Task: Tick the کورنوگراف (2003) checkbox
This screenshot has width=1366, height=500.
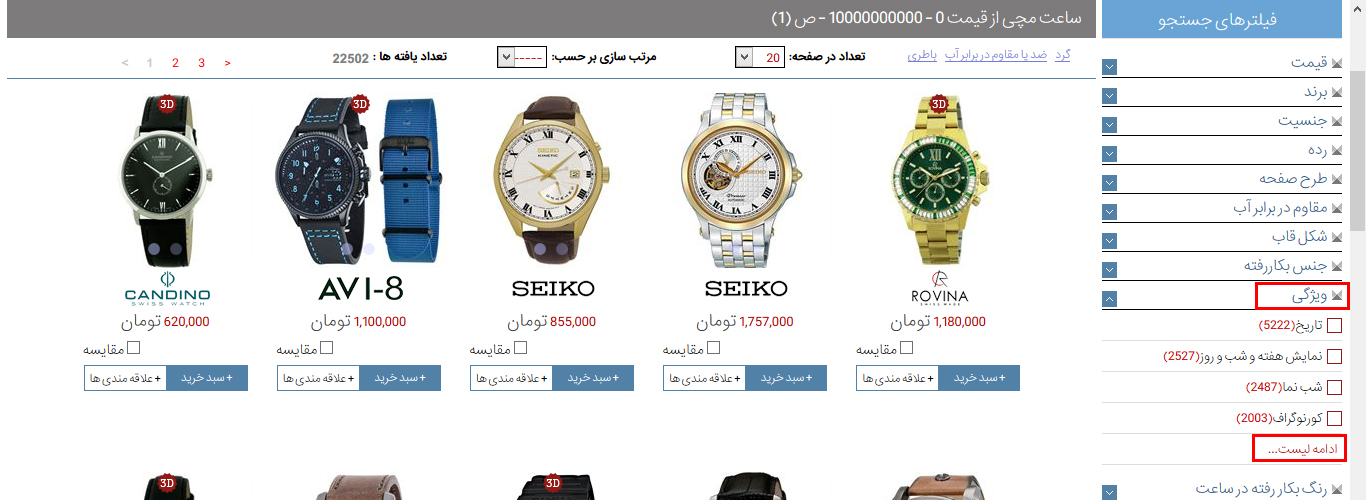Action: 1334,418
